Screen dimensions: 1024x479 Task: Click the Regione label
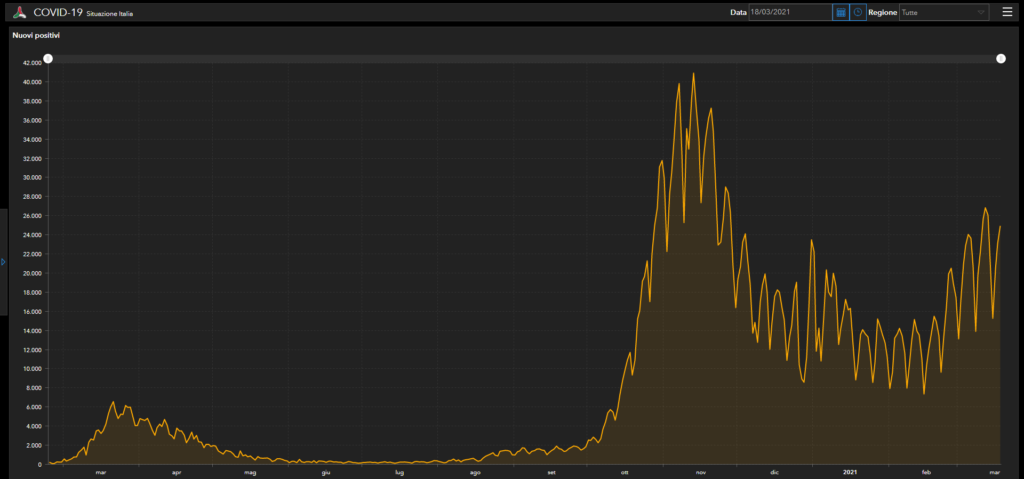[x=882, y=12]
